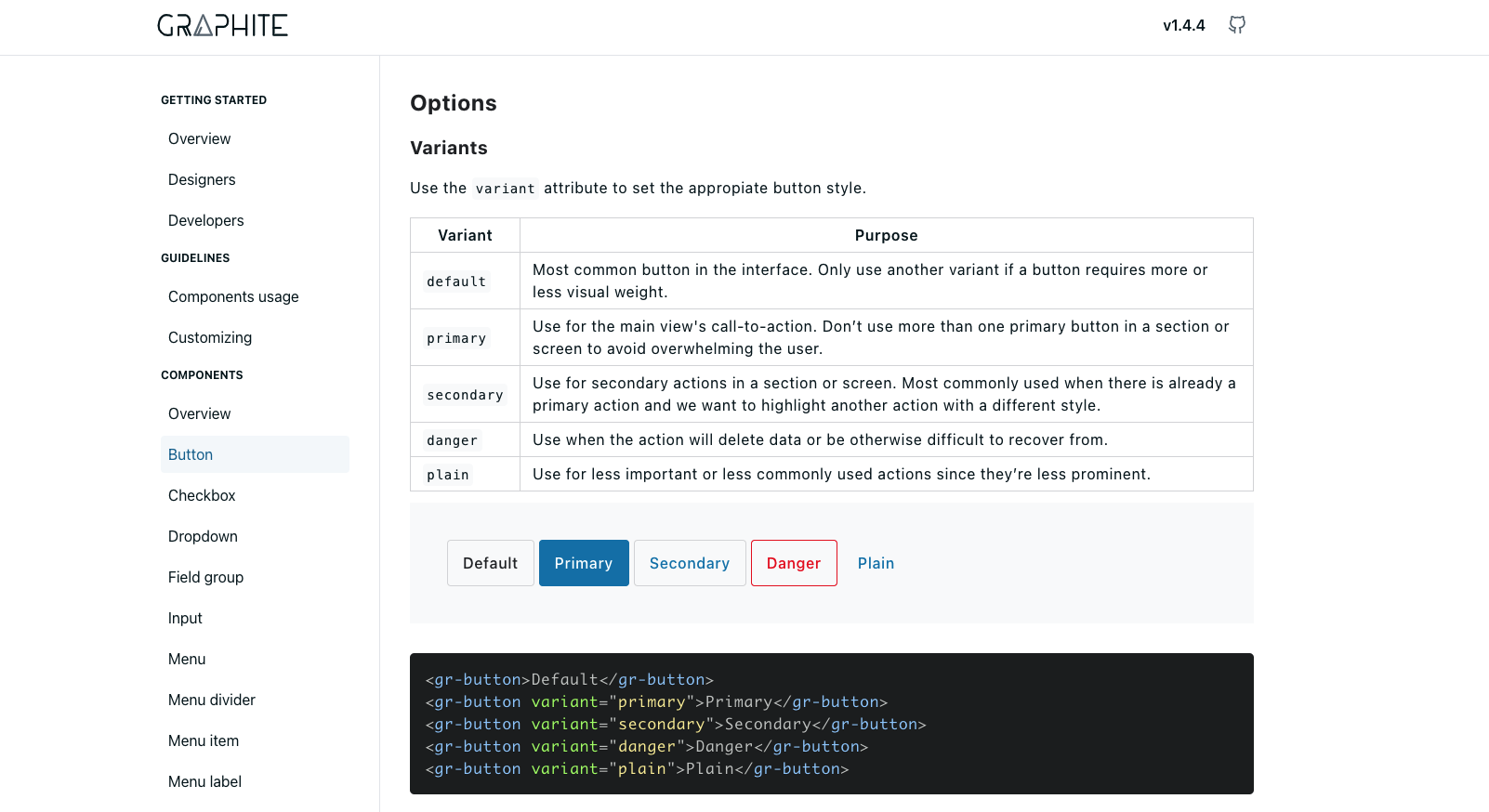1489x812 pixels.
Task: Click the COMPONENTS section label
Action: pos(202,375)
